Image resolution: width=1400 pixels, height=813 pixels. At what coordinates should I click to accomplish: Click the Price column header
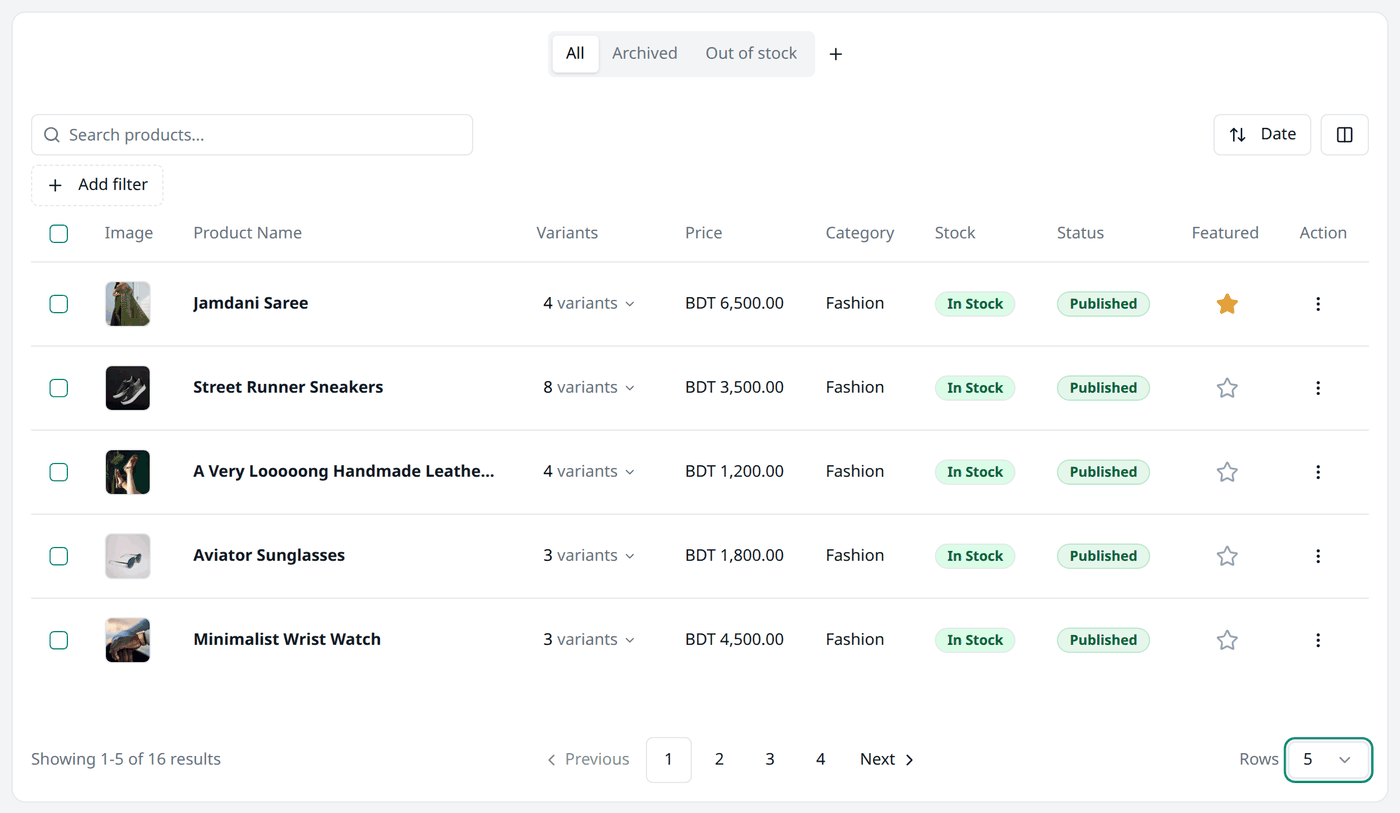coord(704,233)
